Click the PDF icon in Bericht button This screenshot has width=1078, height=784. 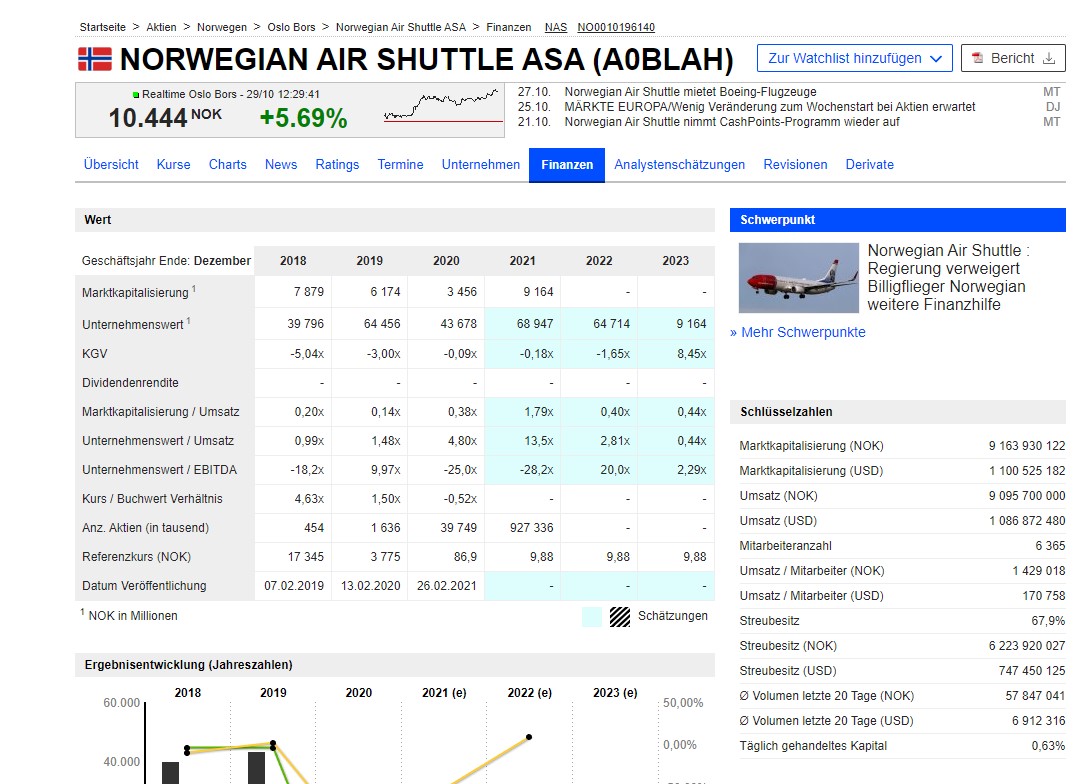coord(977,58)
